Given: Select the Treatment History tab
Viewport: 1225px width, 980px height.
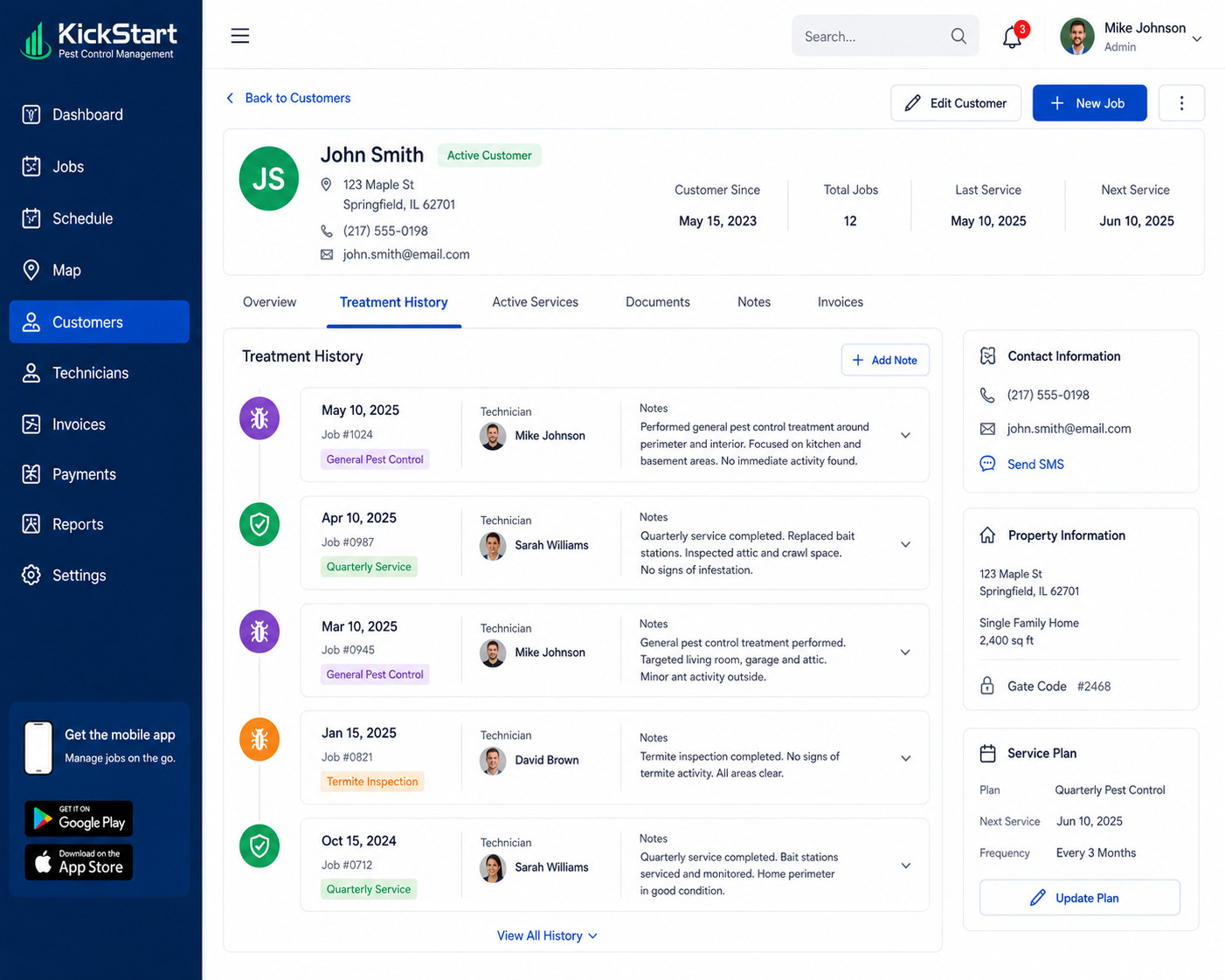Looking at the screenshot, I should click(x=394, y=302).
